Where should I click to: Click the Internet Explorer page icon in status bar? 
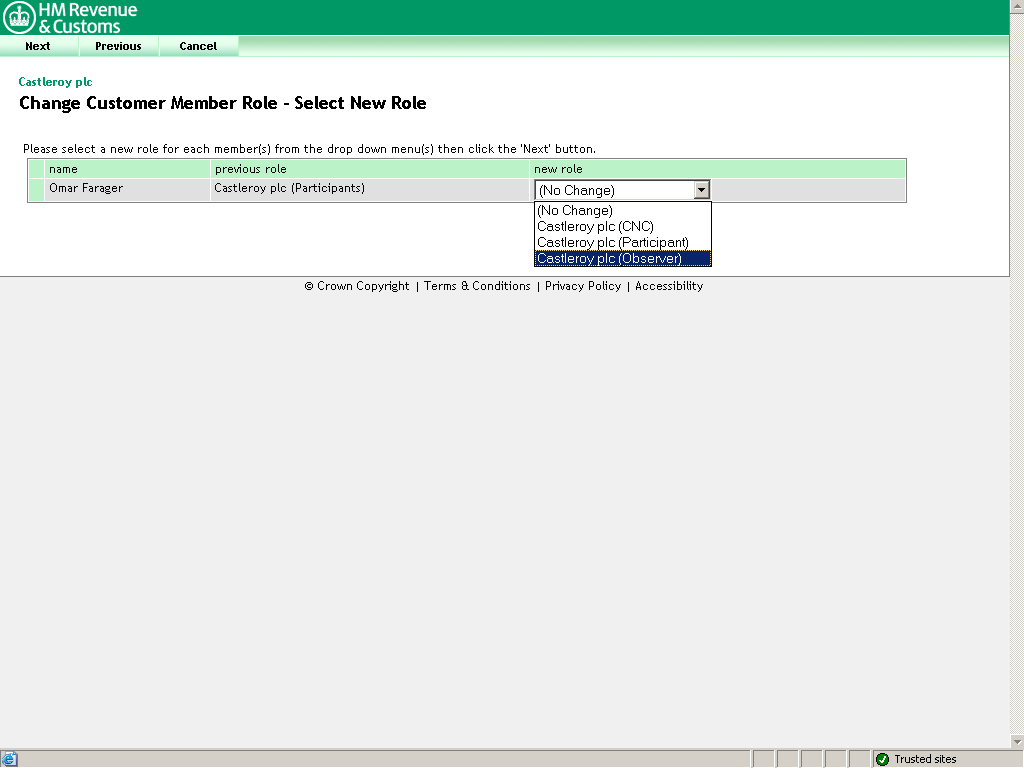pyautogui.click(x=10, y=759)
